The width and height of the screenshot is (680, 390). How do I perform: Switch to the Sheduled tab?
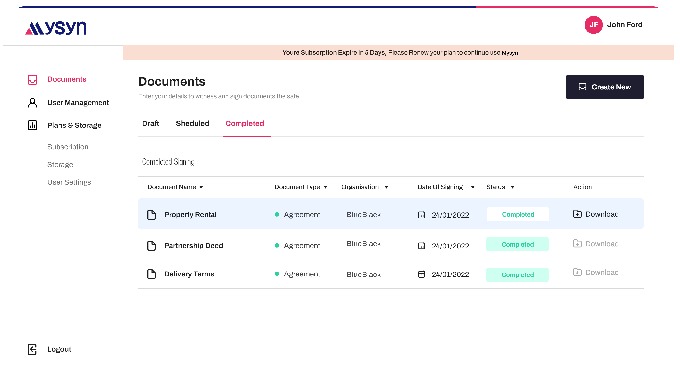[192, 123]
